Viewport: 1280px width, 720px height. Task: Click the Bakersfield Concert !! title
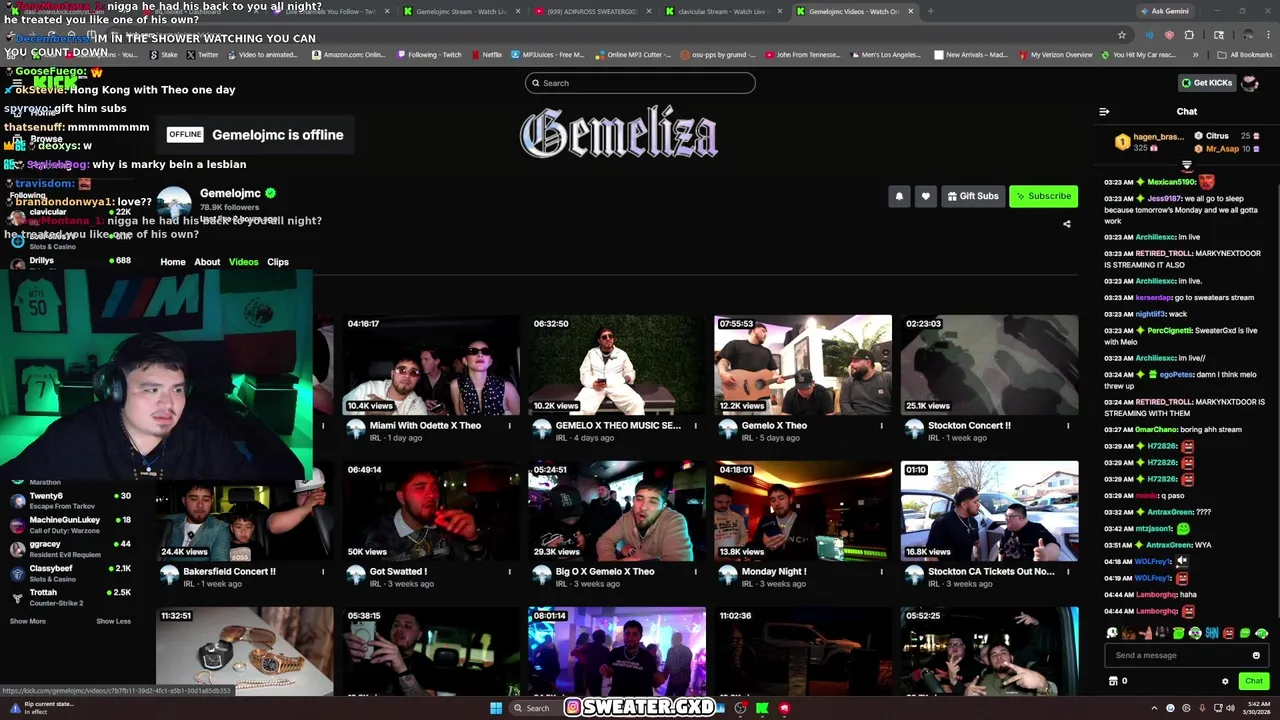229,572
